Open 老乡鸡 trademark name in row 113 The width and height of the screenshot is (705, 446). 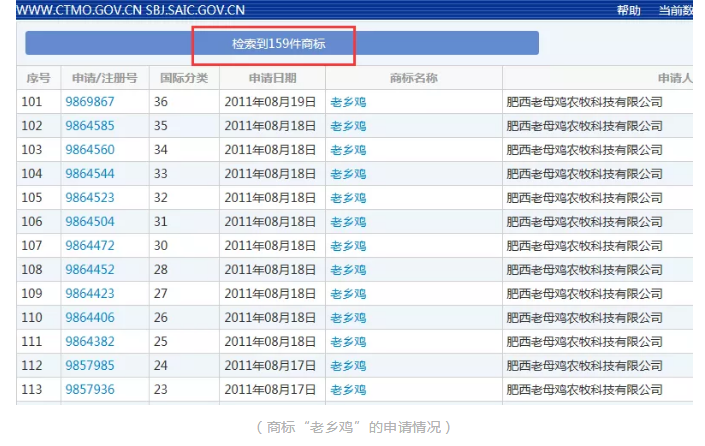pyautogui.click(x=348, y=390)
